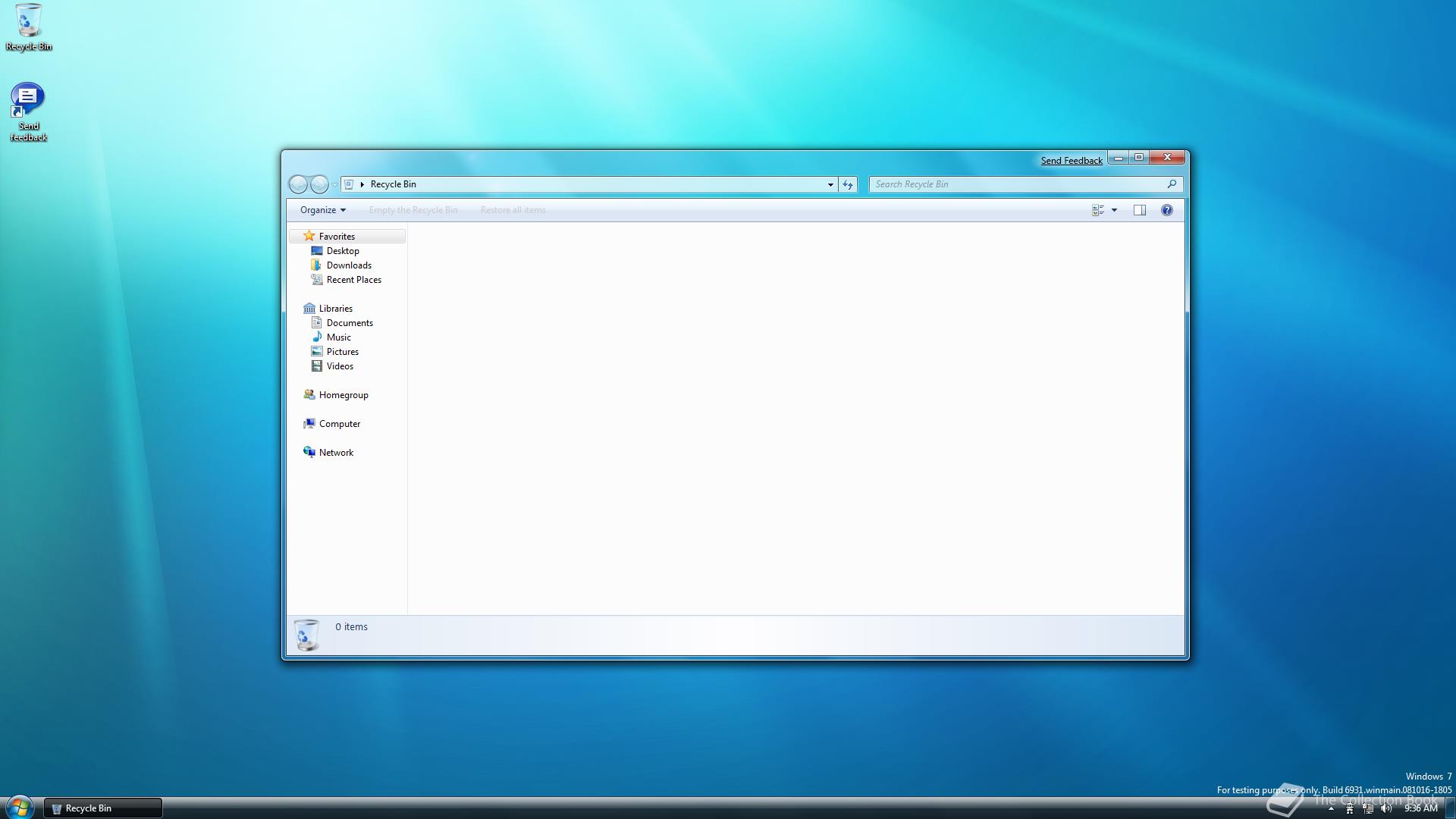
Task: Click the Homegroup icon
Action: (309, 394)
